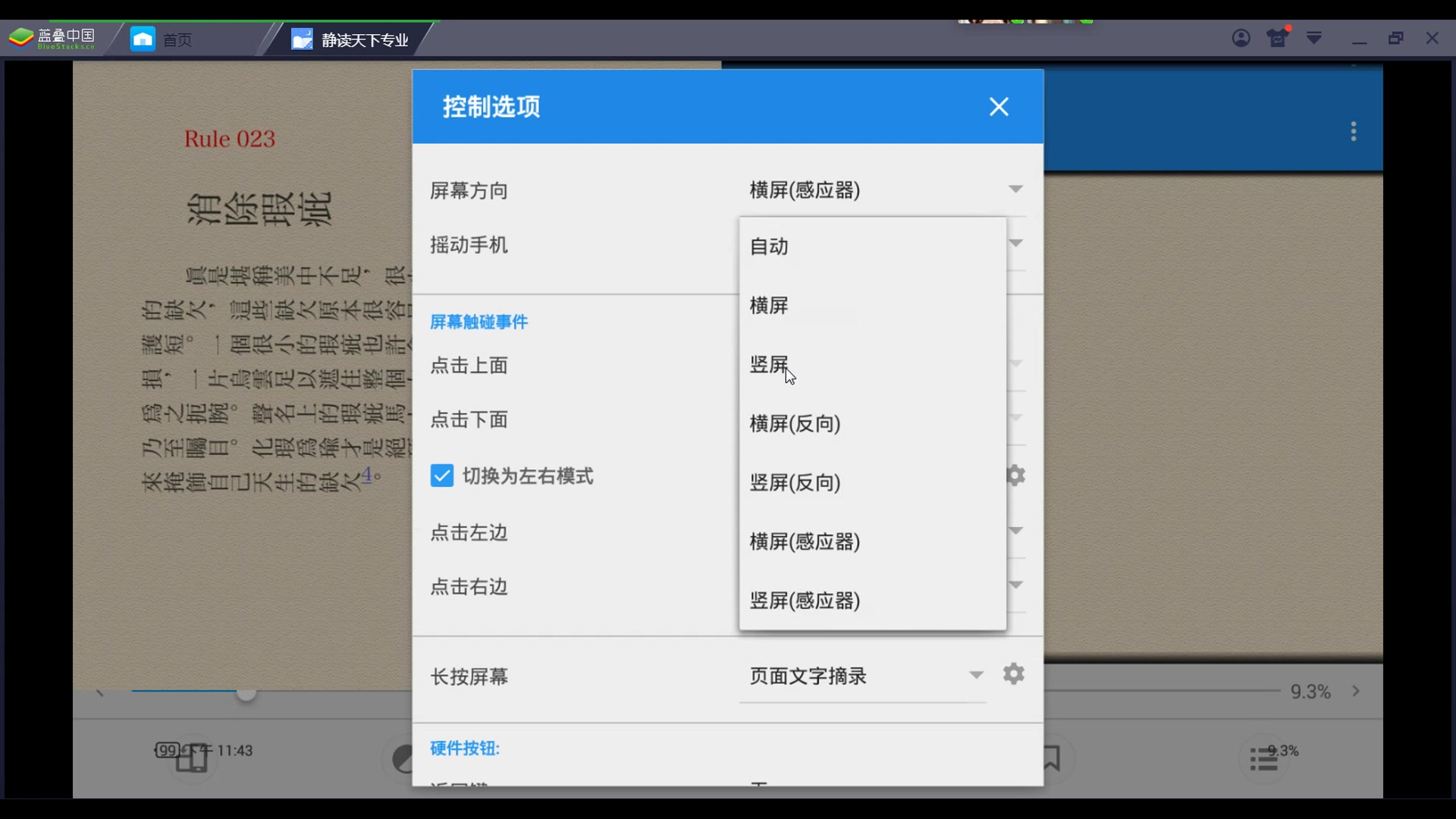Adjust the reading progress slider knob
The height and width of the screenshot is (819, 1456).
(x=246, y=693)
